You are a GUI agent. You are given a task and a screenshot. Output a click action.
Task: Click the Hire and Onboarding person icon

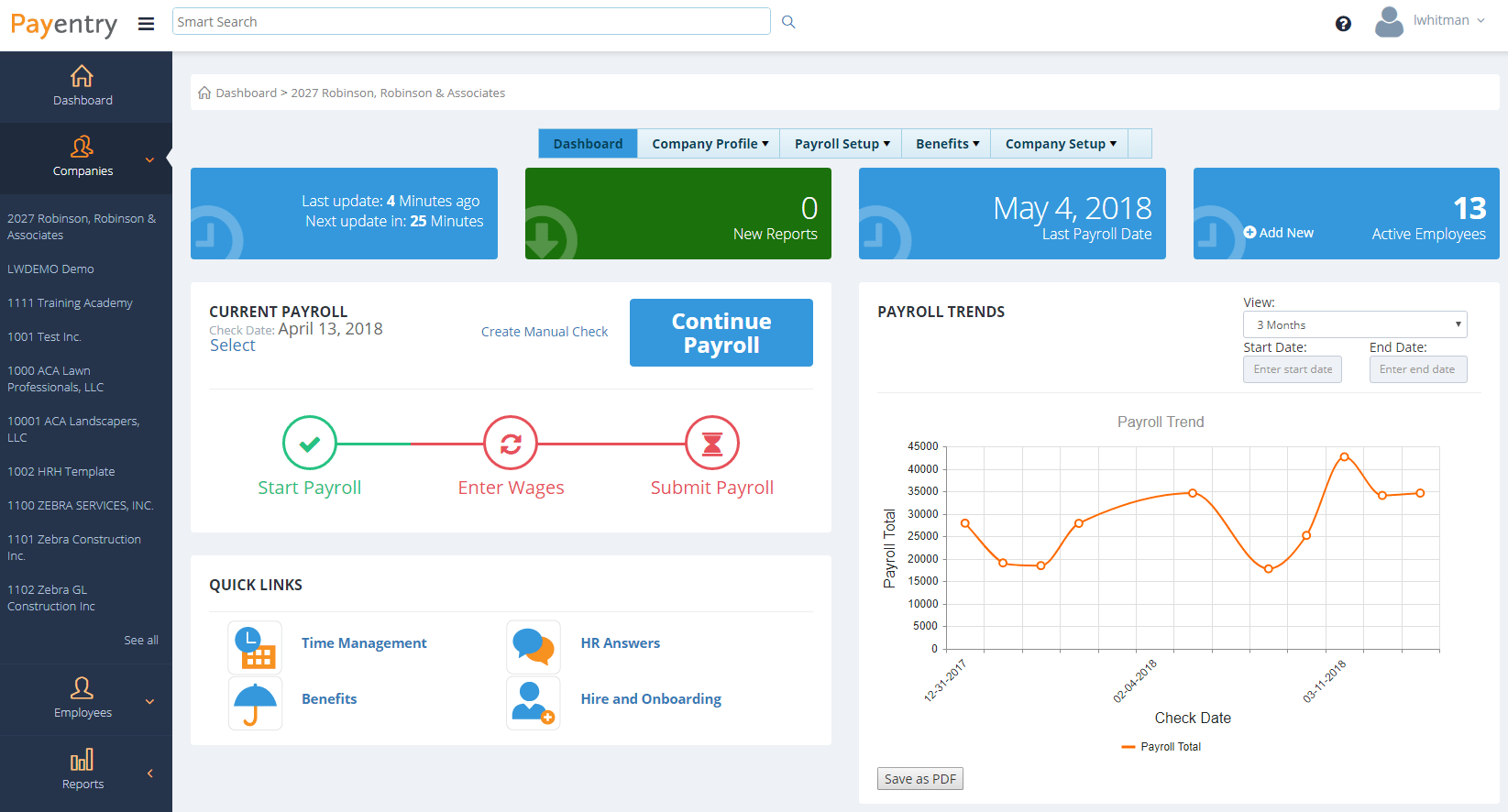[x=534, y=703]
